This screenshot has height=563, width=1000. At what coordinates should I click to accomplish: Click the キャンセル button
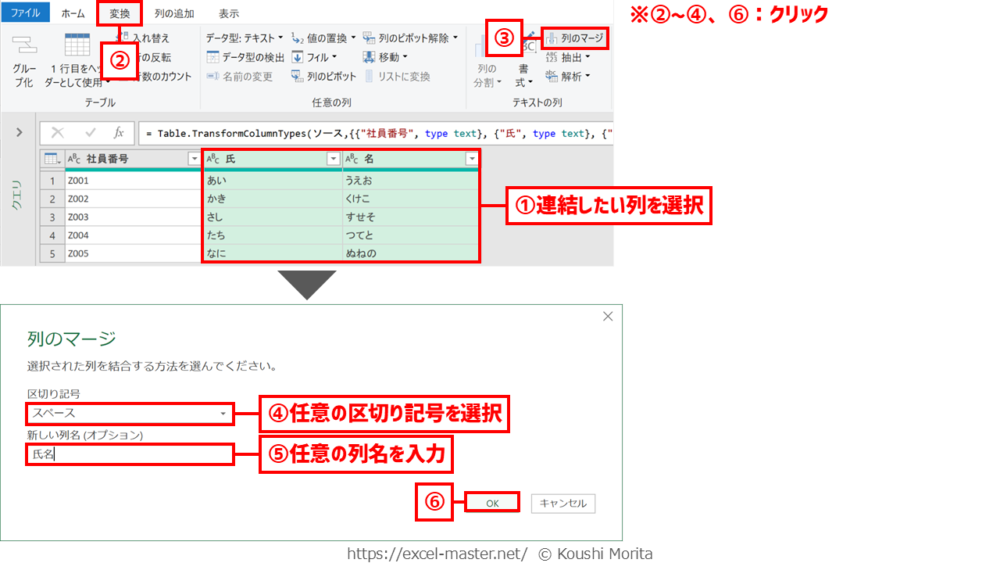tap(563, 503)
